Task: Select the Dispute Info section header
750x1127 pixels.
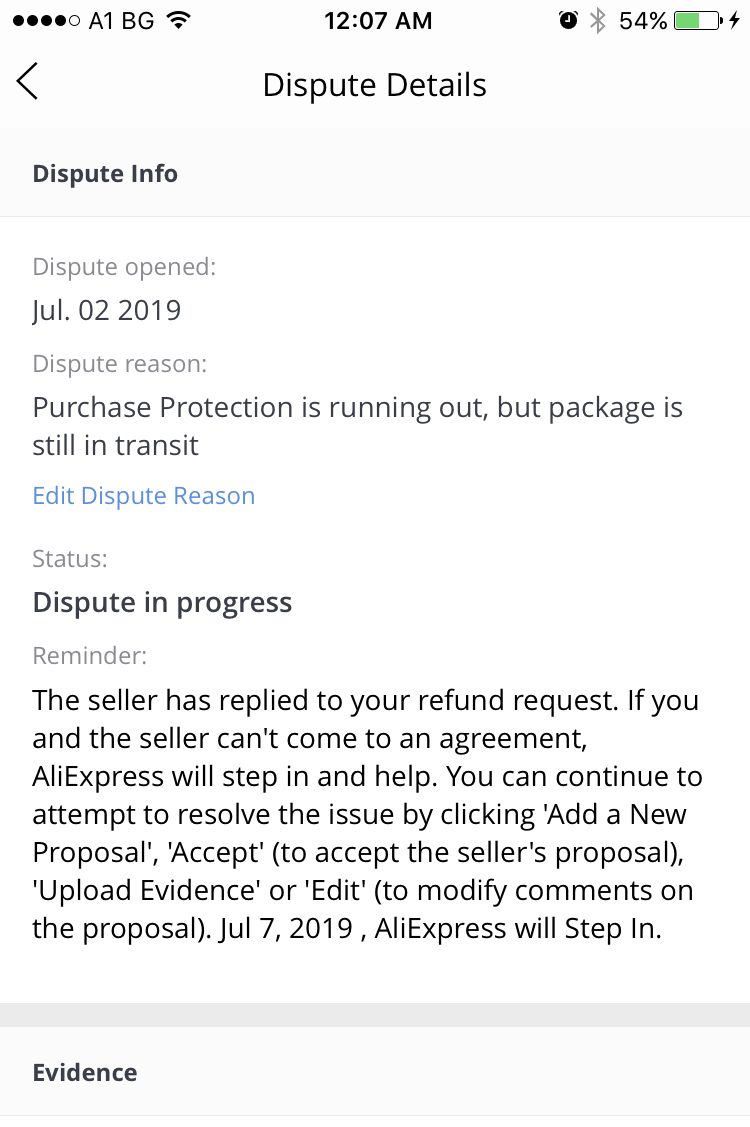Action: click(x=105, y=174)
